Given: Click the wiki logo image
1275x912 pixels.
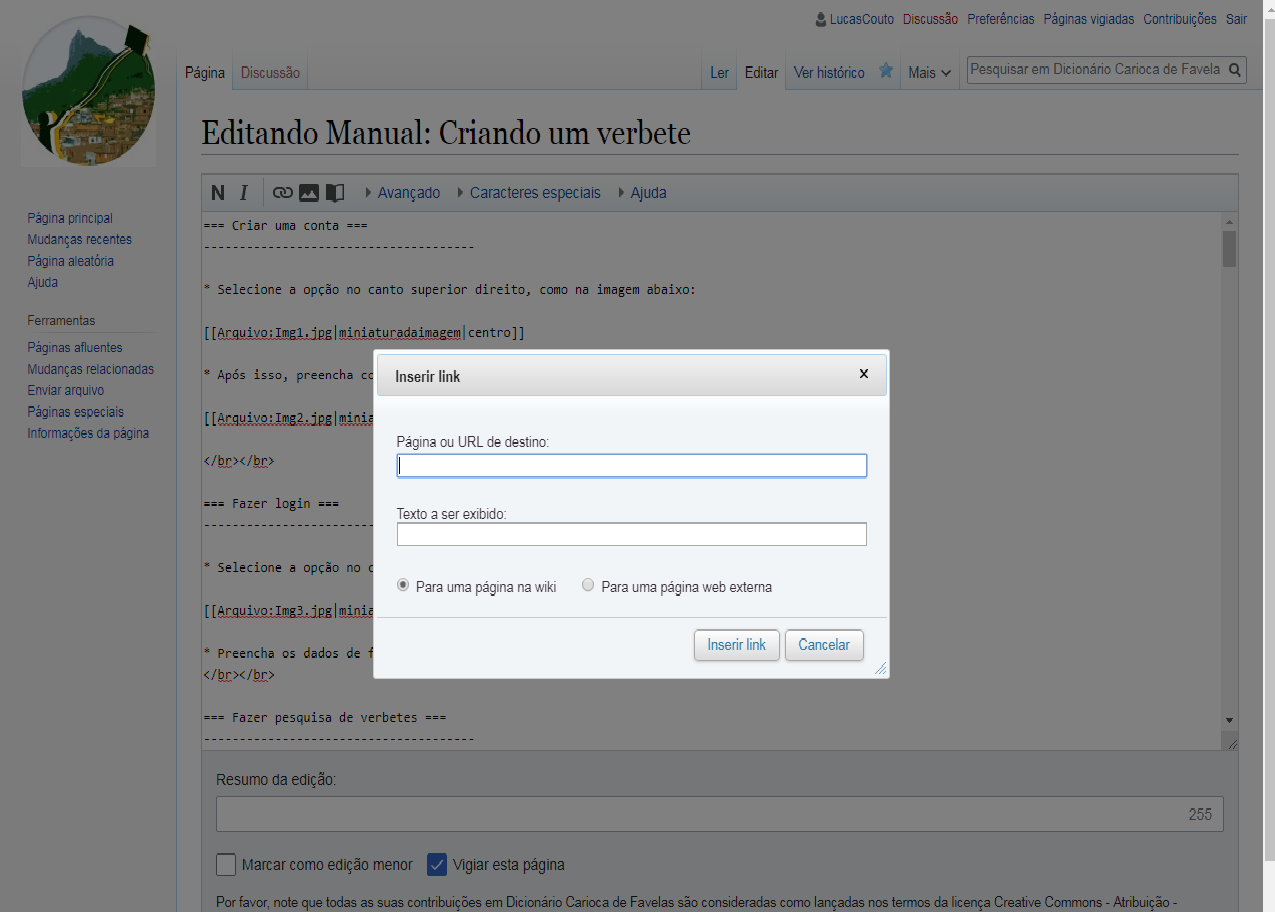Looking at the screenshot, I should pyautogui.click(x=89, y=91).
